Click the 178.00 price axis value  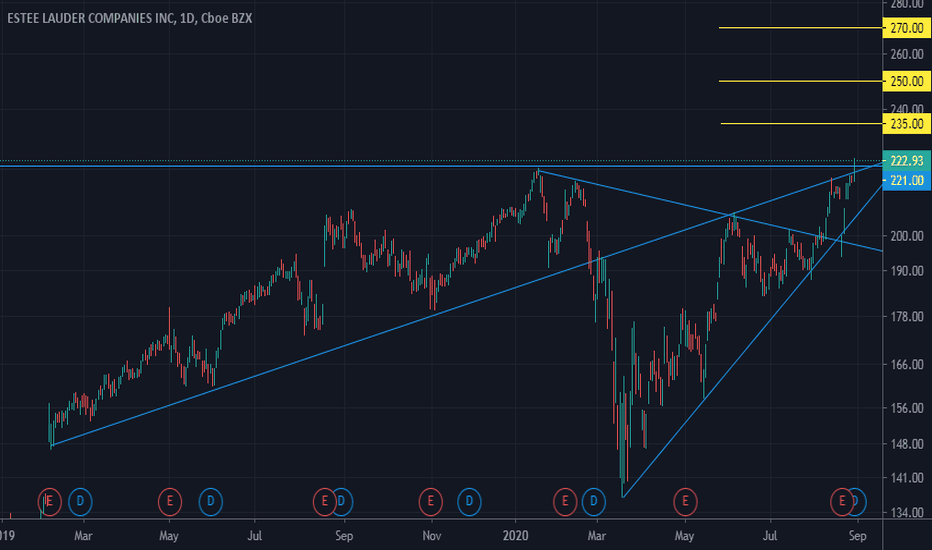point(906,316)
